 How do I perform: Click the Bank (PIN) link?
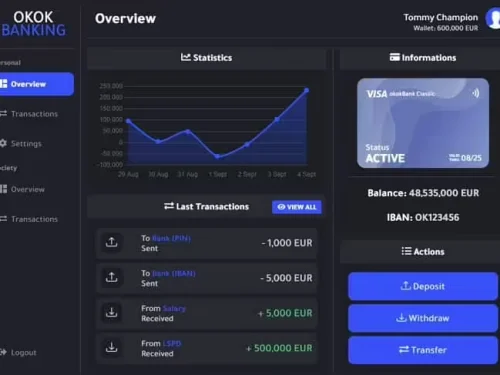pyautogui.click(x=171, y=238)
